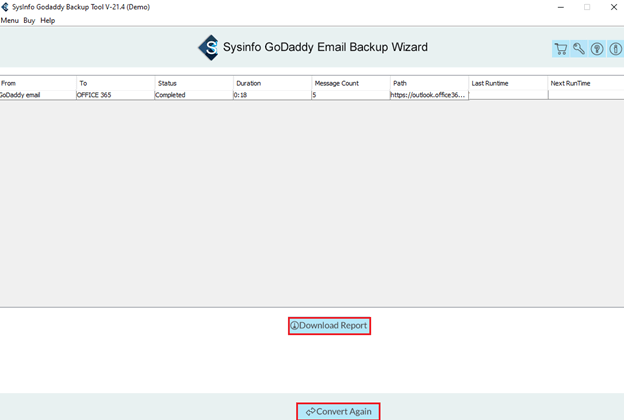Image resolution: width=624 pixels, height=420 pixels.
Task: Click the Last Runtime column header
Action: click(508, 83)
